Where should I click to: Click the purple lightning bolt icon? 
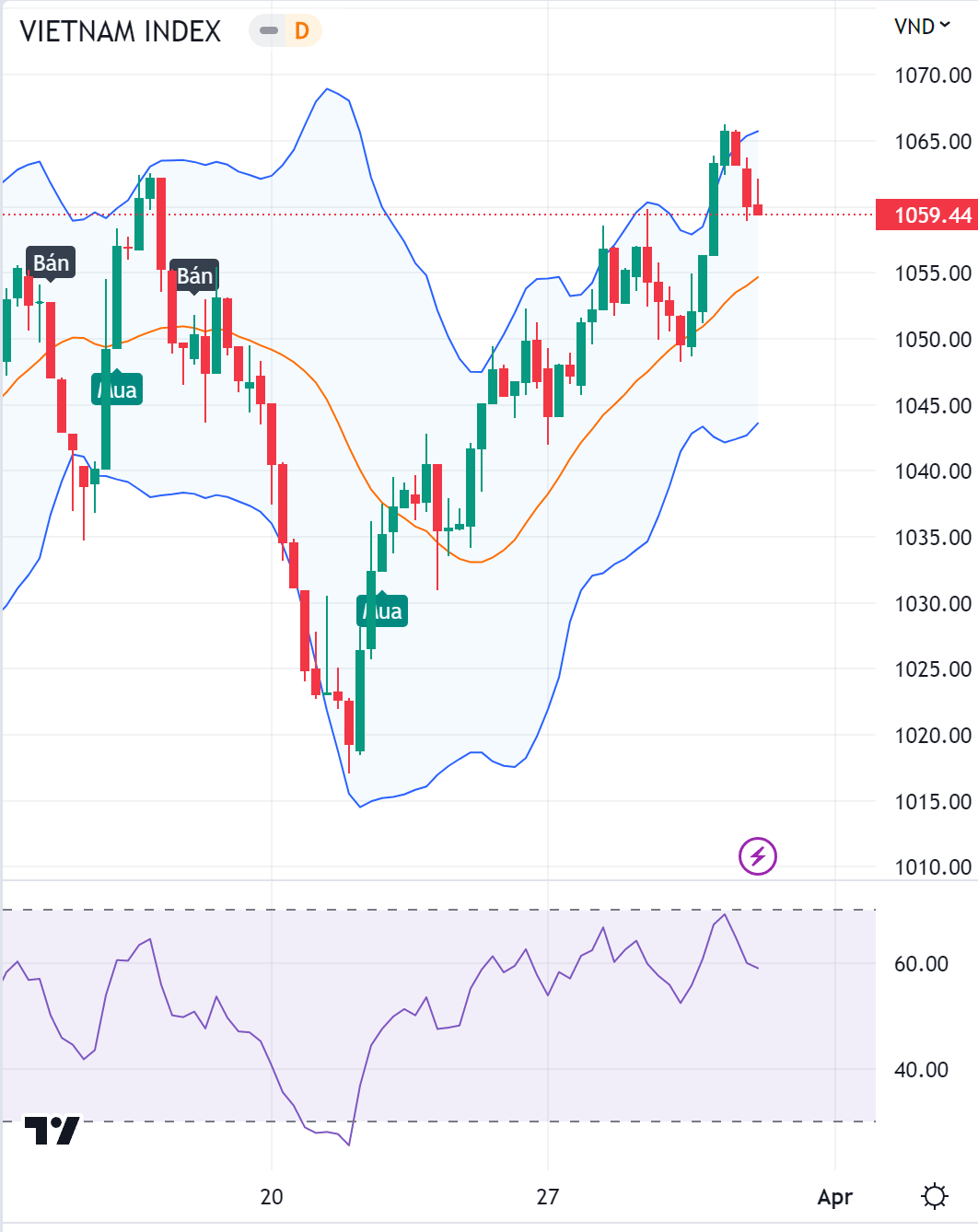pyautogui.click(x=757, y=856)
